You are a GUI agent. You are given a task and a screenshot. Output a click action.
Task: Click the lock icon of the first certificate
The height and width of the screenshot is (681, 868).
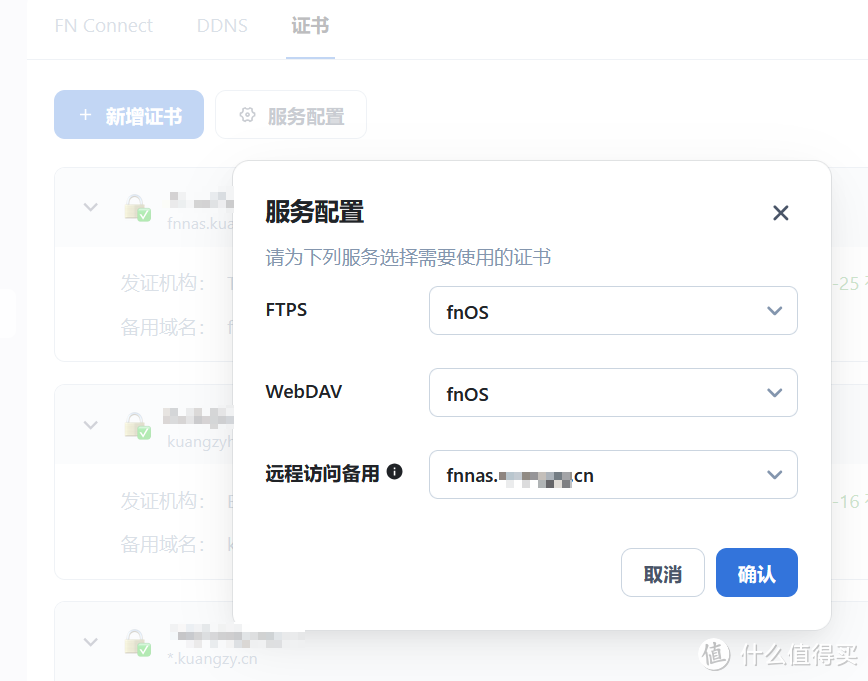pyautogui.click(x=135, y=207)
